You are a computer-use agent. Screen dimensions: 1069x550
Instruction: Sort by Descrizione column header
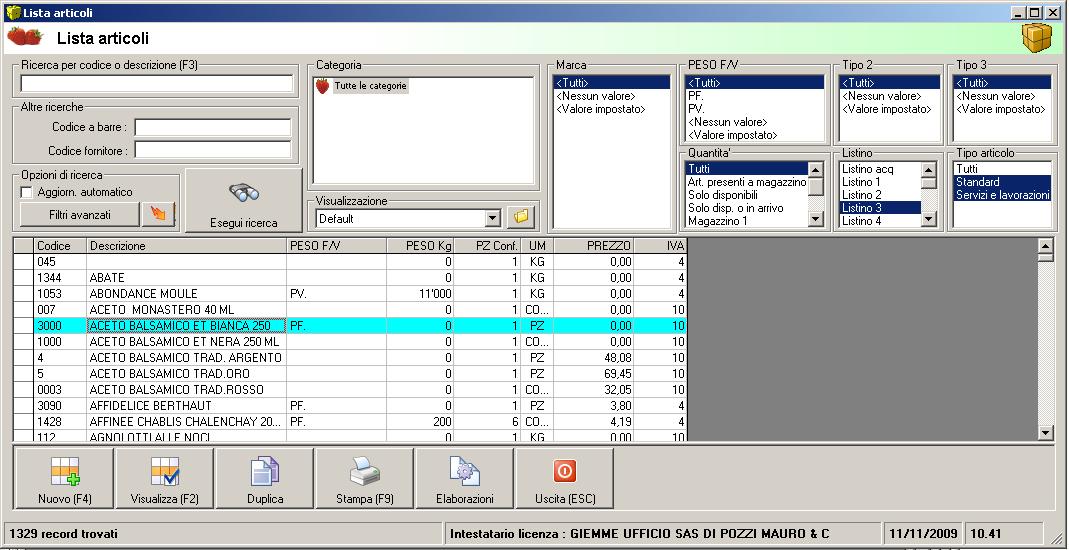(x=186, y=245)
